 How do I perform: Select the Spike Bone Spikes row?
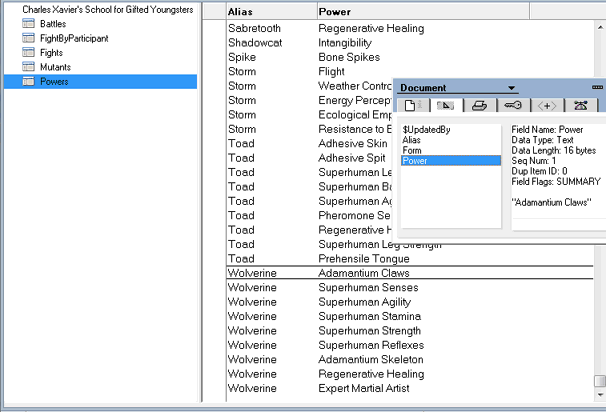tap(410, 57)
